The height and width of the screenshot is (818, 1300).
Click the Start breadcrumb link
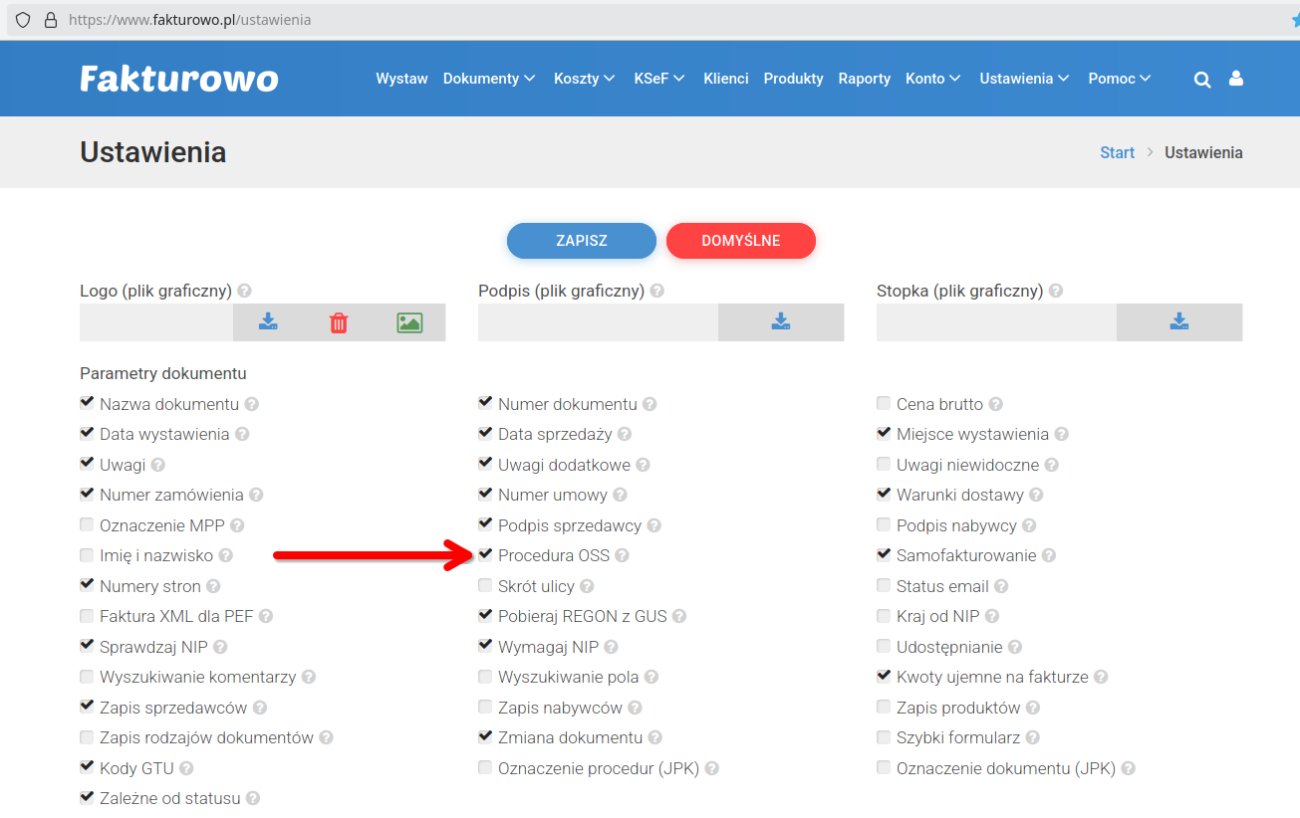click(1117, 152)
